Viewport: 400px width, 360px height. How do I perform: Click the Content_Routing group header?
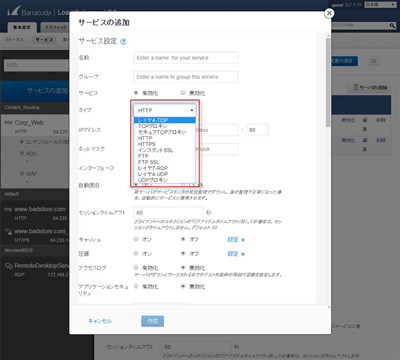click(x=22, y=107)
